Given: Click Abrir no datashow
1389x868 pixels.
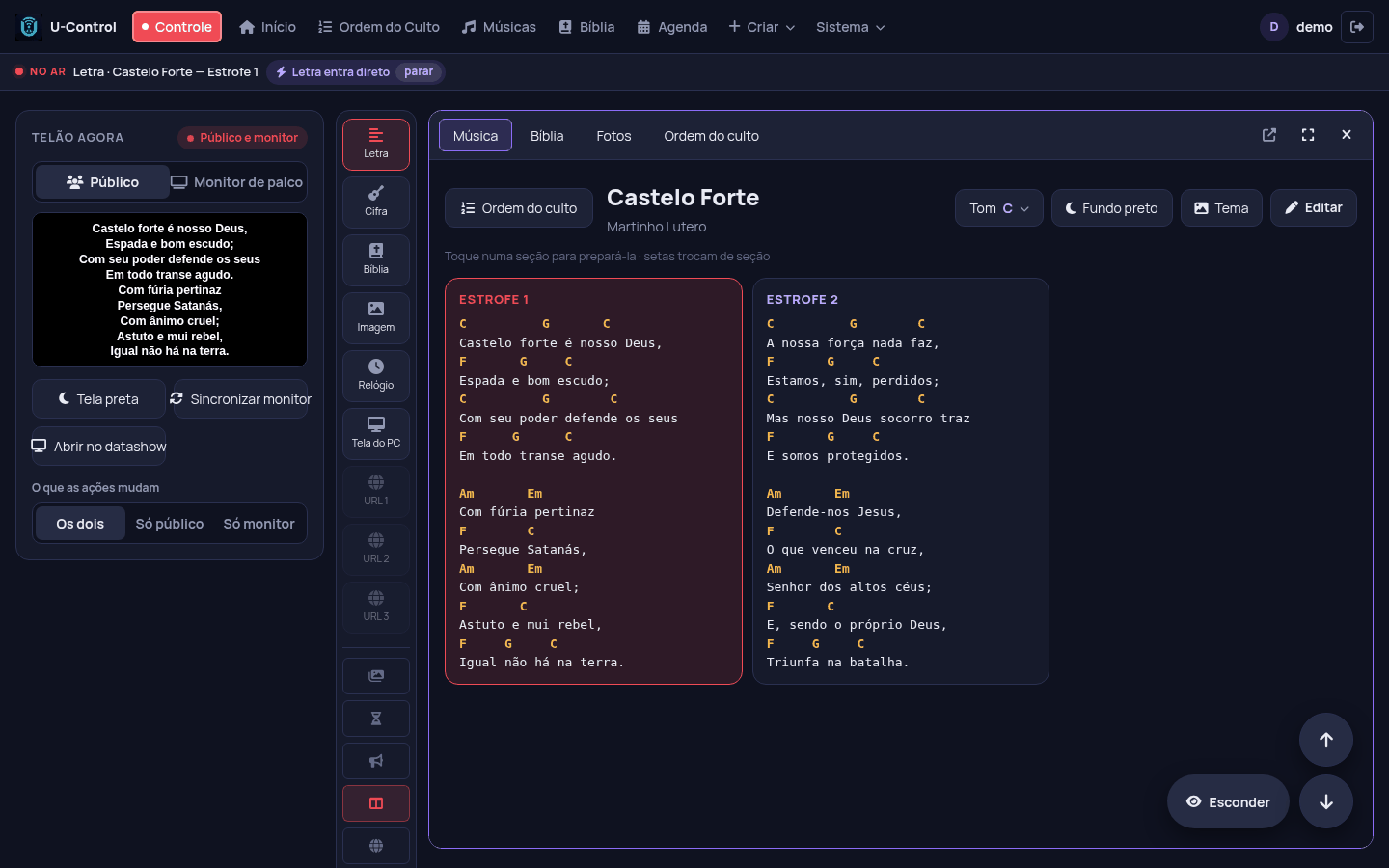Looking at the screenshot, I should point(98,447).
